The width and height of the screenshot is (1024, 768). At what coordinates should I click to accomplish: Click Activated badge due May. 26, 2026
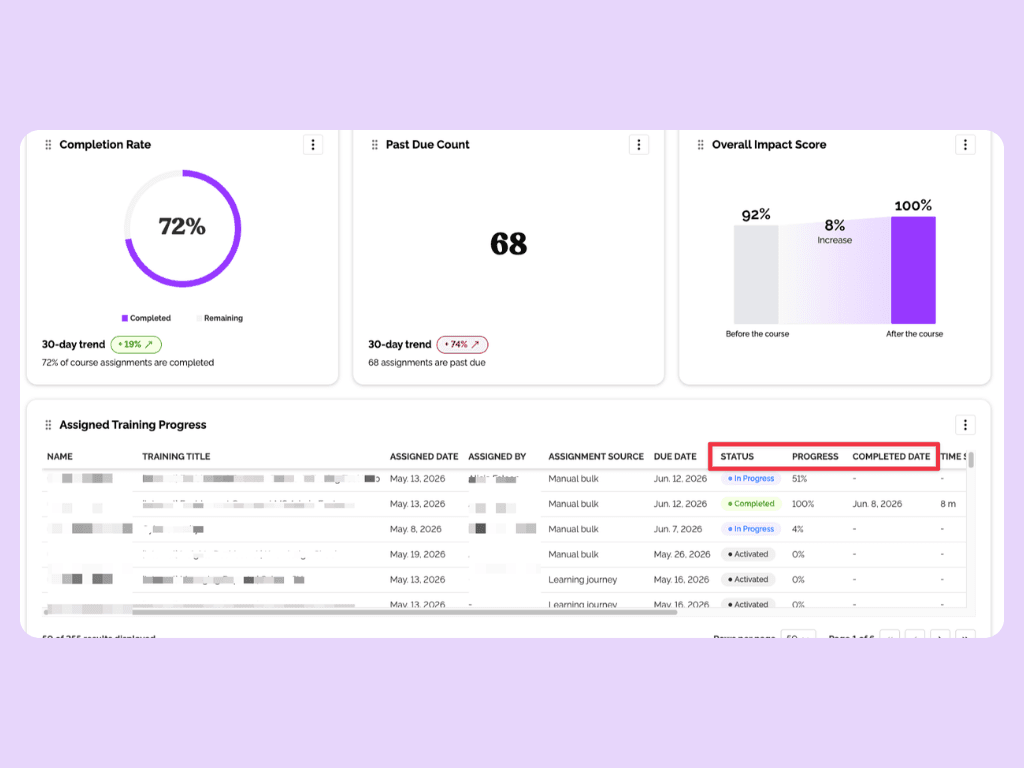(748, 554)
